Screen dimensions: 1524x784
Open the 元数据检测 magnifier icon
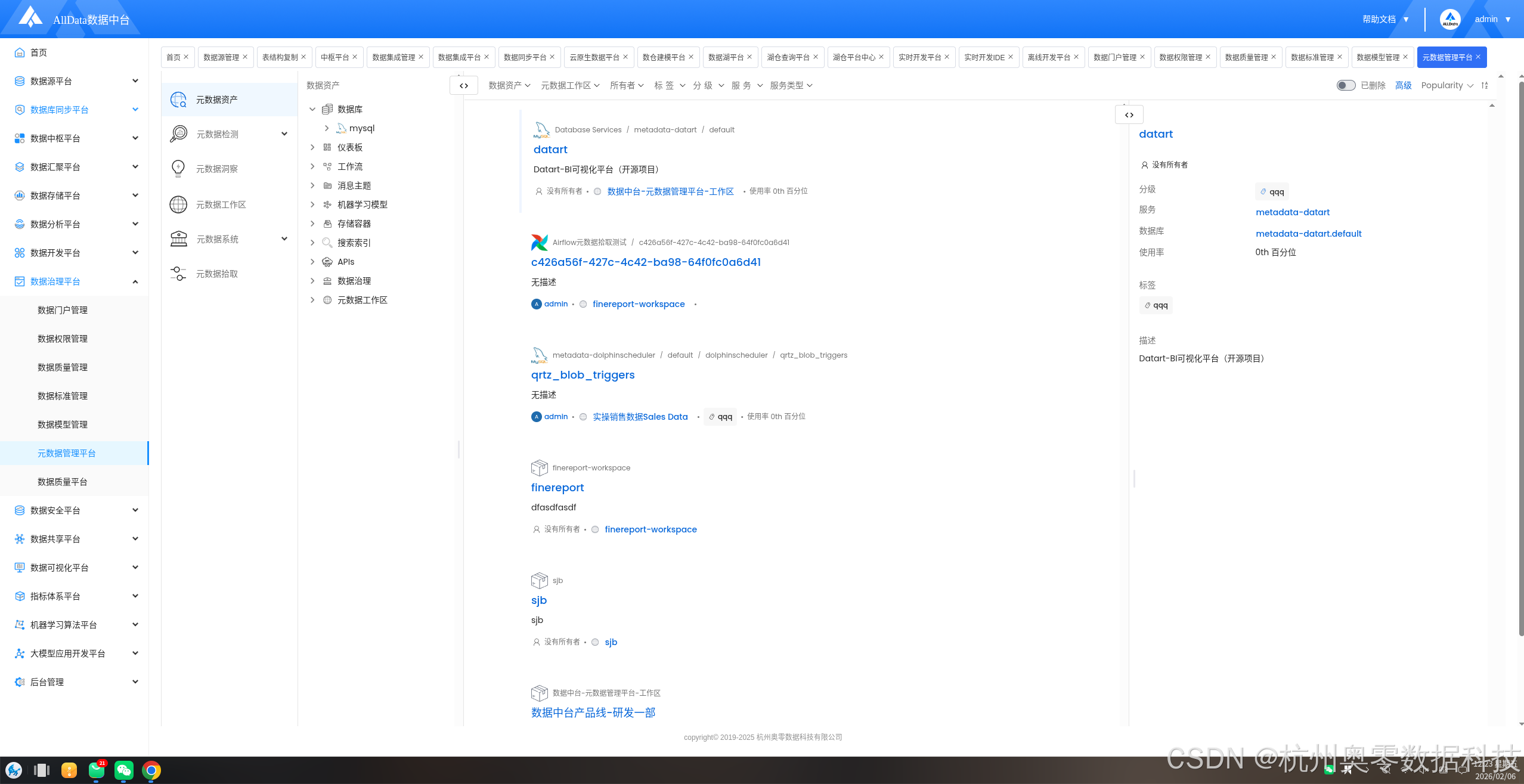178,134
